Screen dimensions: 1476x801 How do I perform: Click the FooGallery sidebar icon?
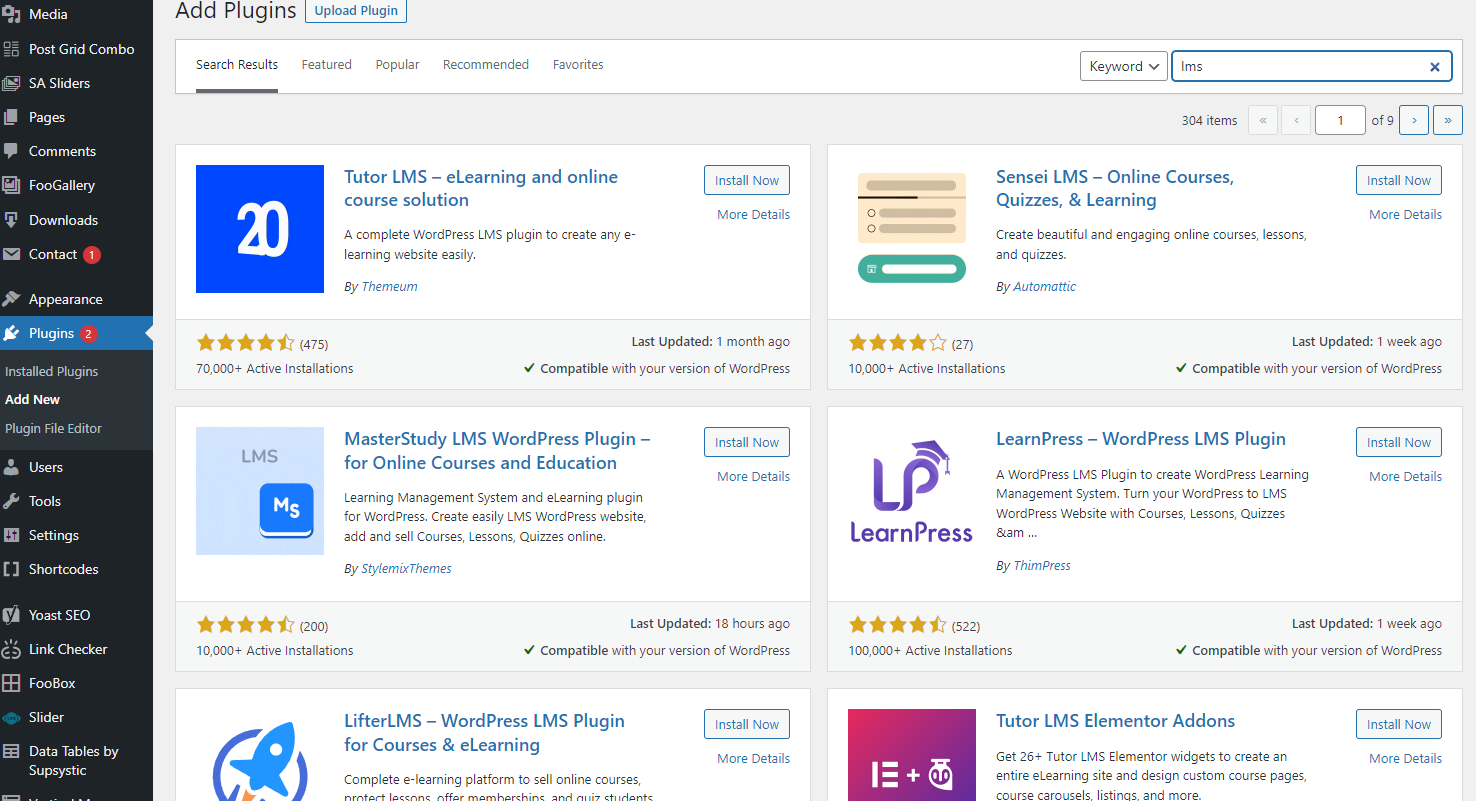coord(11,185)
